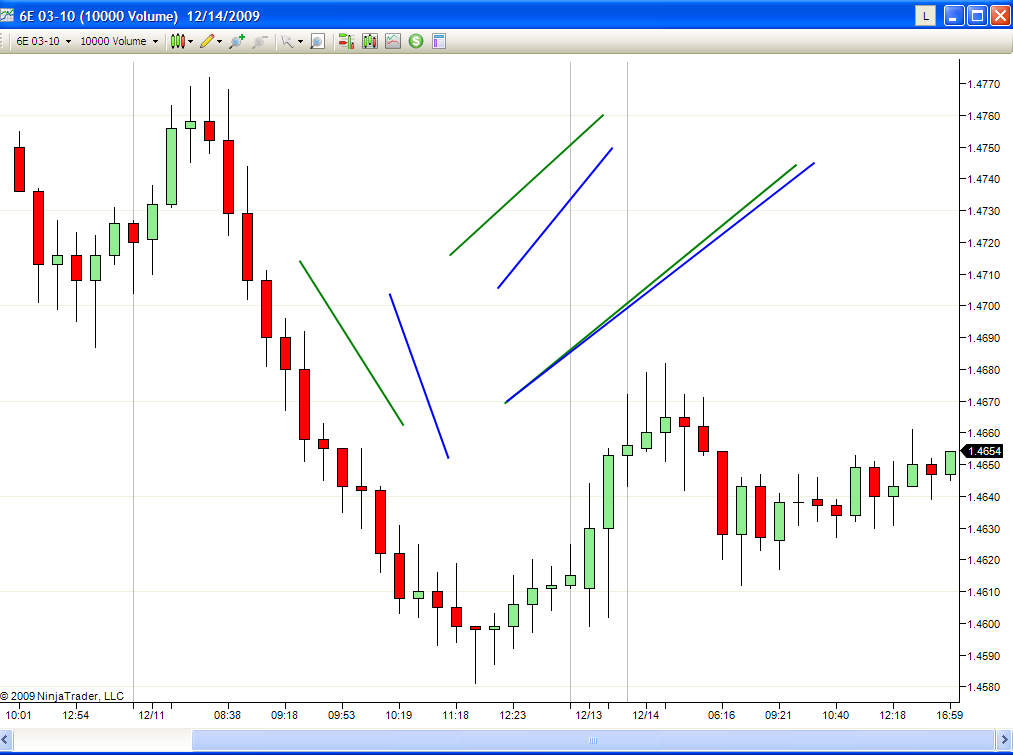Open the 6E 03-10 instrument dropdown
1013x755 pixels.
pyautogui.click(x=43, y=41)
